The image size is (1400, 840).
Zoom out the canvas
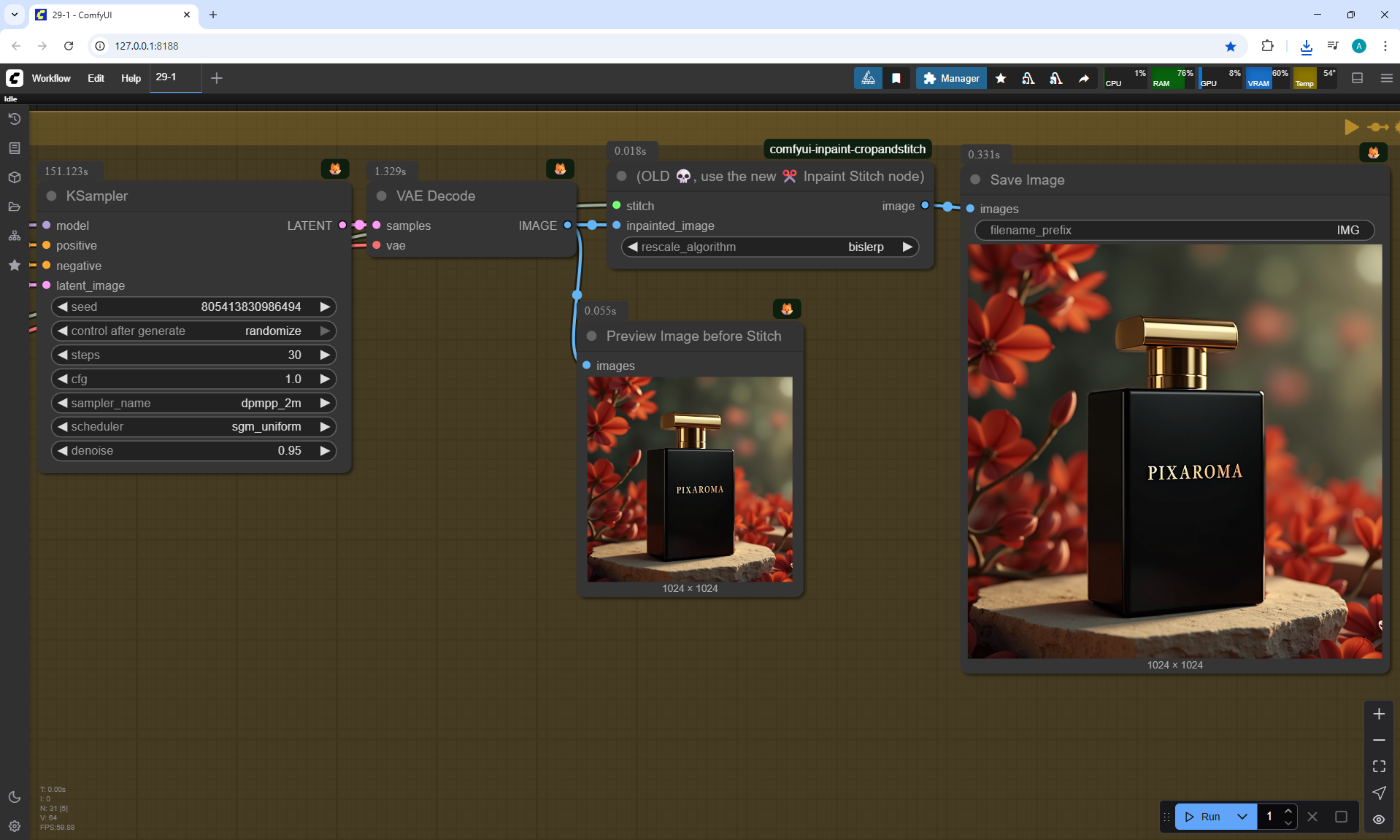point(1379,740)
